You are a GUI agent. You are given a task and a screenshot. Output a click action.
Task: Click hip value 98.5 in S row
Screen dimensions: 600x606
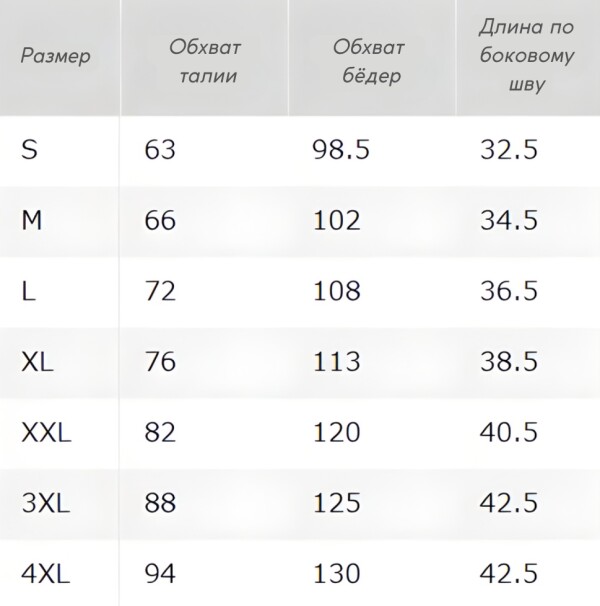point(341,149)
